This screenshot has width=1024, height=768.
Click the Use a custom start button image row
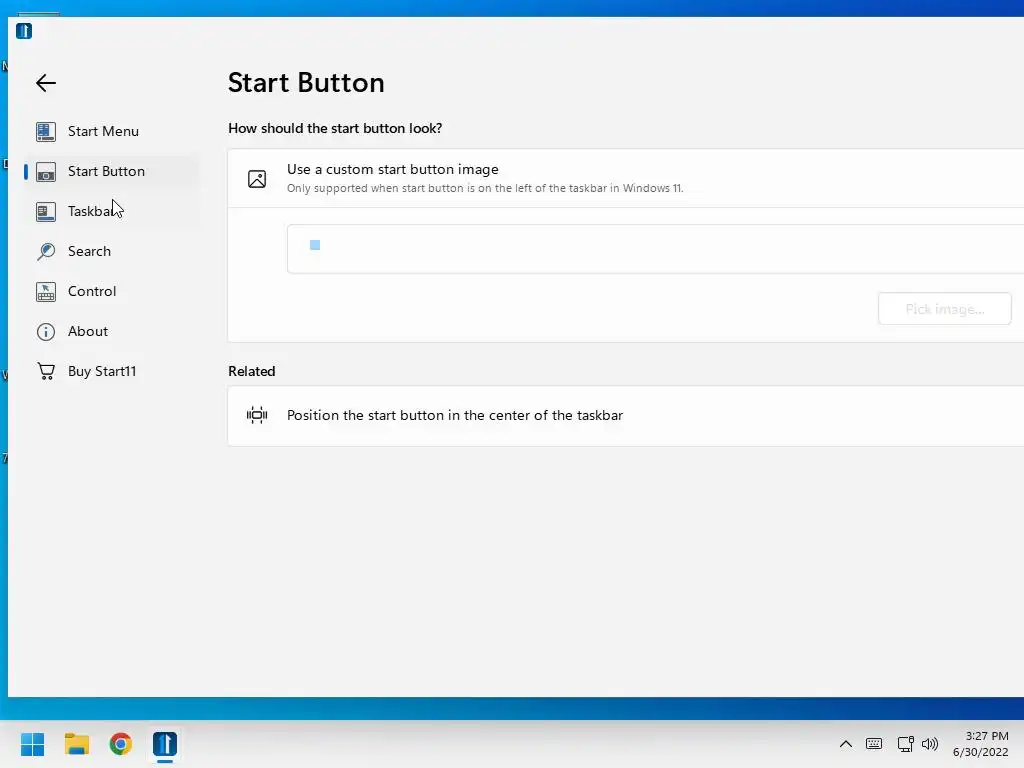point(626,178)
